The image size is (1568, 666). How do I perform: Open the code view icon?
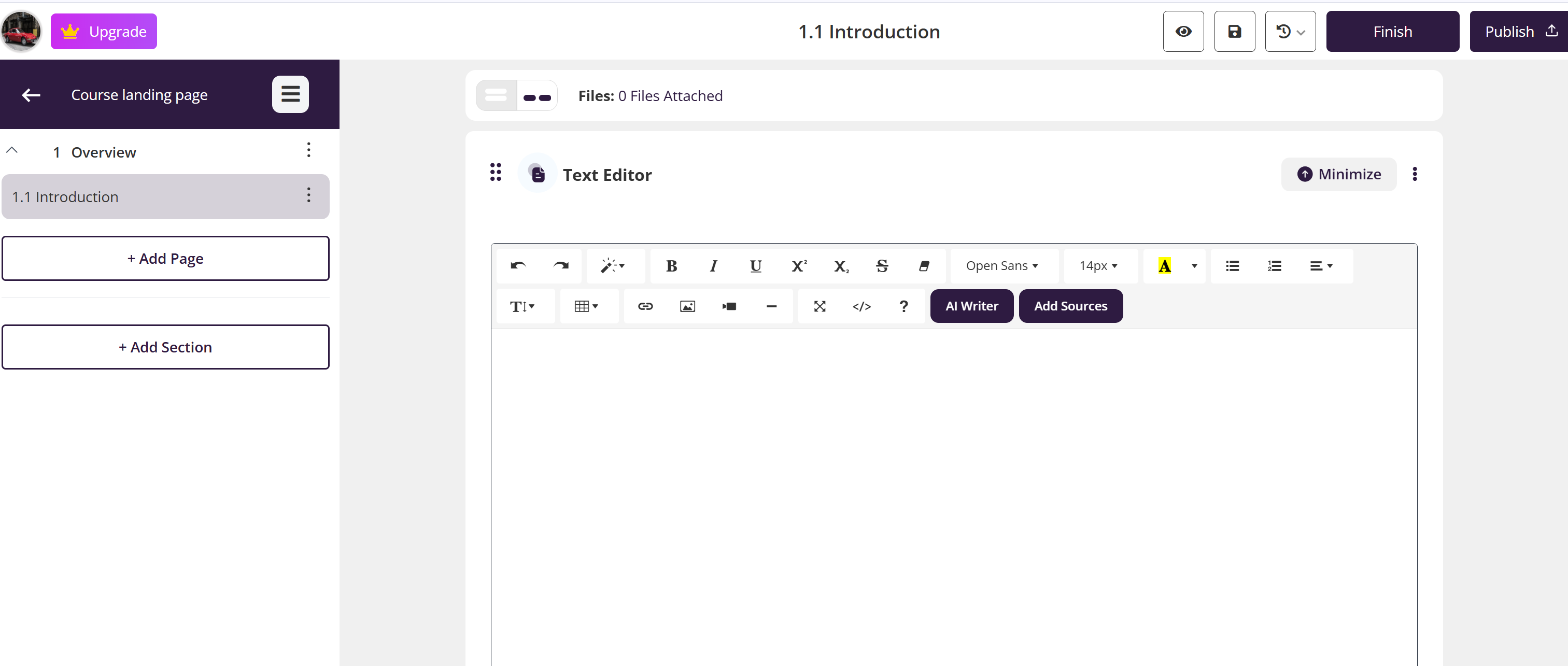coord(861,306)
